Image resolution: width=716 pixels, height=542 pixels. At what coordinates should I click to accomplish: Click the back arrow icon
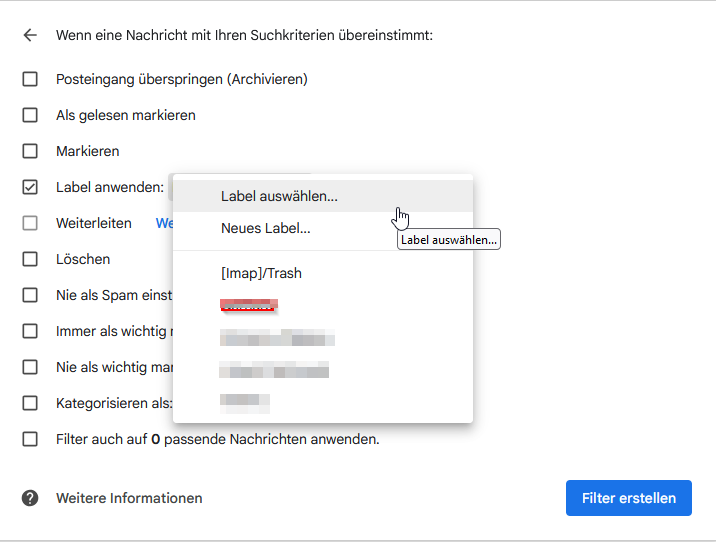coord(30,35)
